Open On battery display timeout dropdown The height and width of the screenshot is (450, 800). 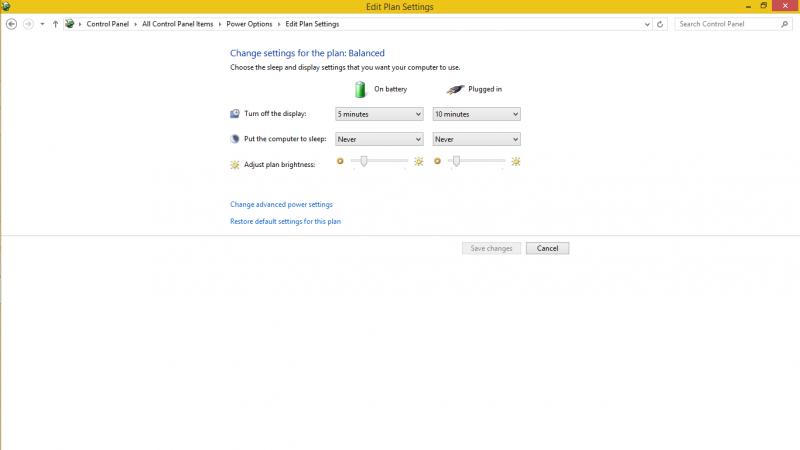[x=379, y=114]
